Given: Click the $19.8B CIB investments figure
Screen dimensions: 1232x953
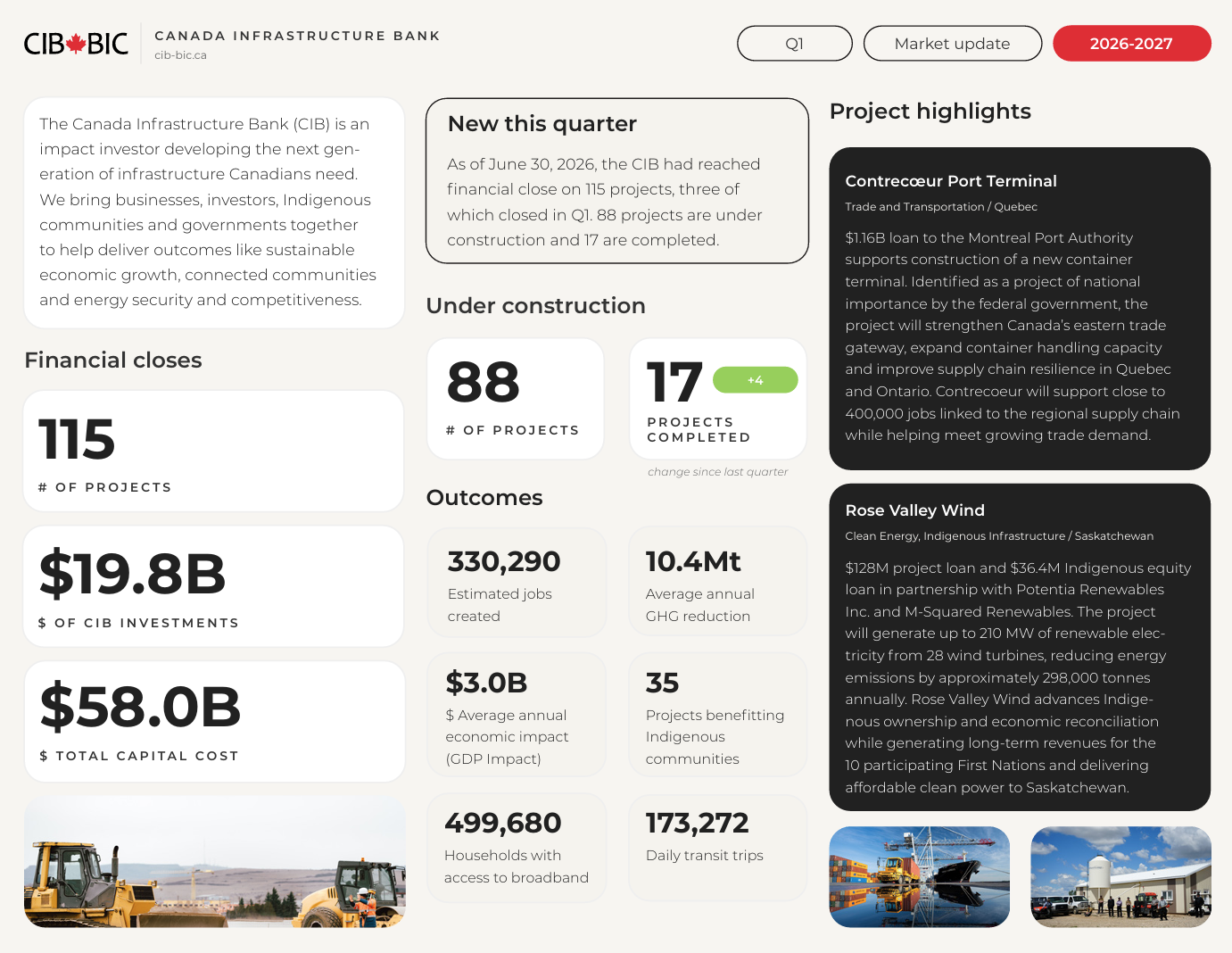Looking at the screenshot, I should coord(132,573).
